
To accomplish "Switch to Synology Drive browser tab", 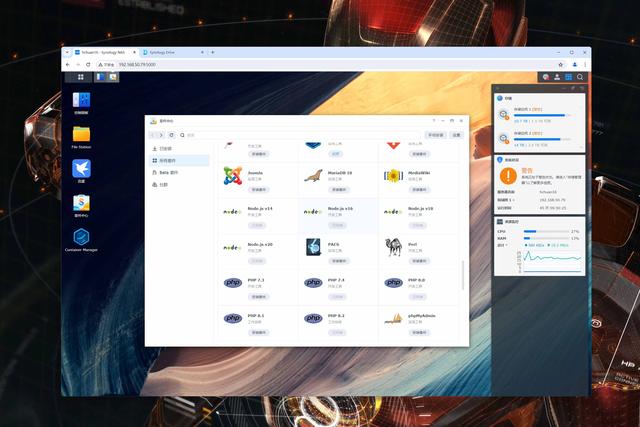I will click(x=172, y=52).
